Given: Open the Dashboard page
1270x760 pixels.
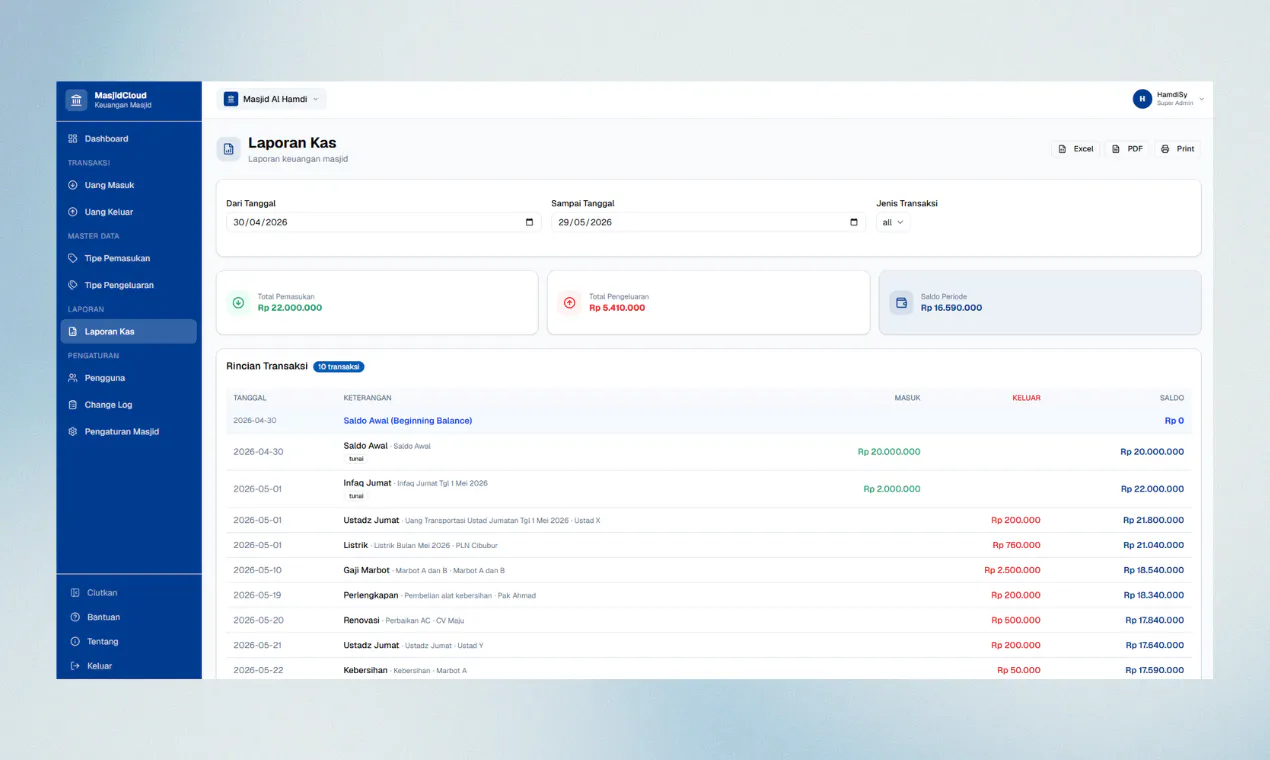Looking at the screenshot, I should click(128, 139).
